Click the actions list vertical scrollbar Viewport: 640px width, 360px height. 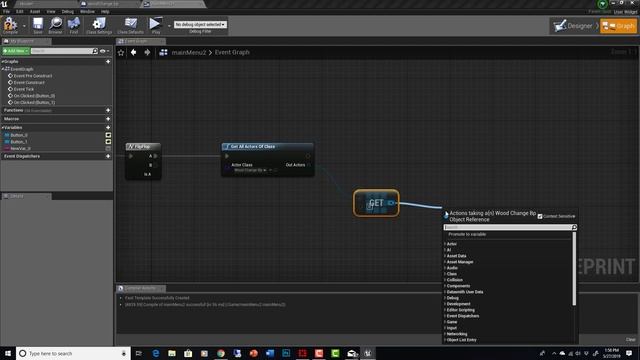pyautogui.click(x=574, y=269)
